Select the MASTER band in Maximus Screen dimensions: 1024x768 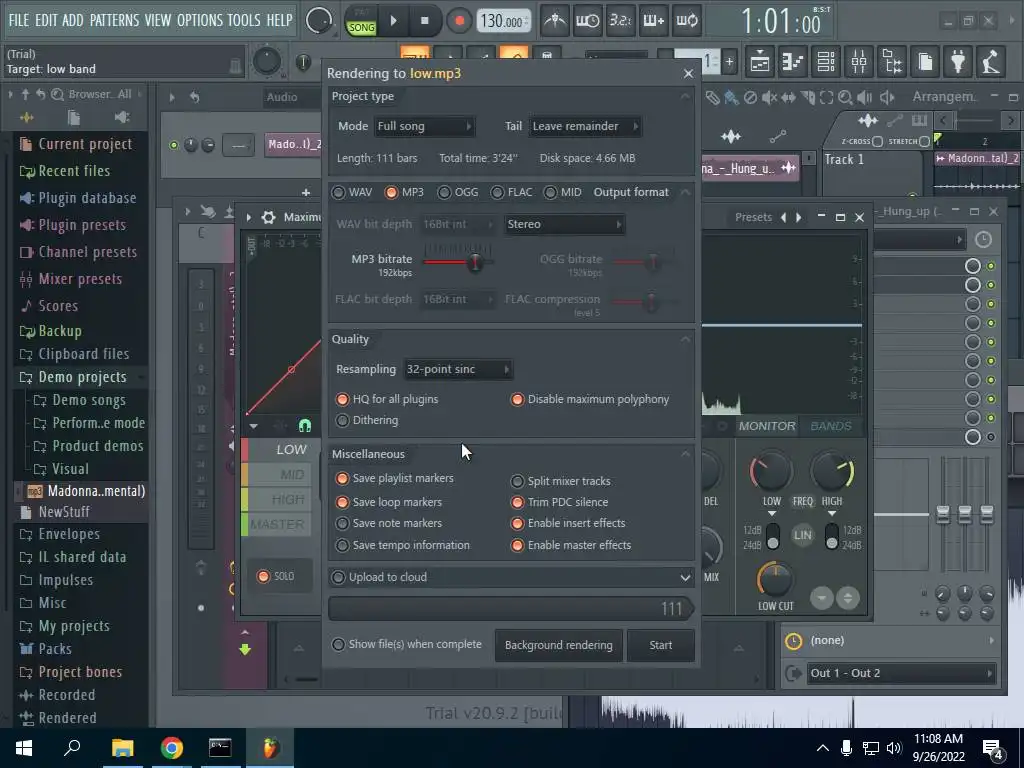pos(276,524)
